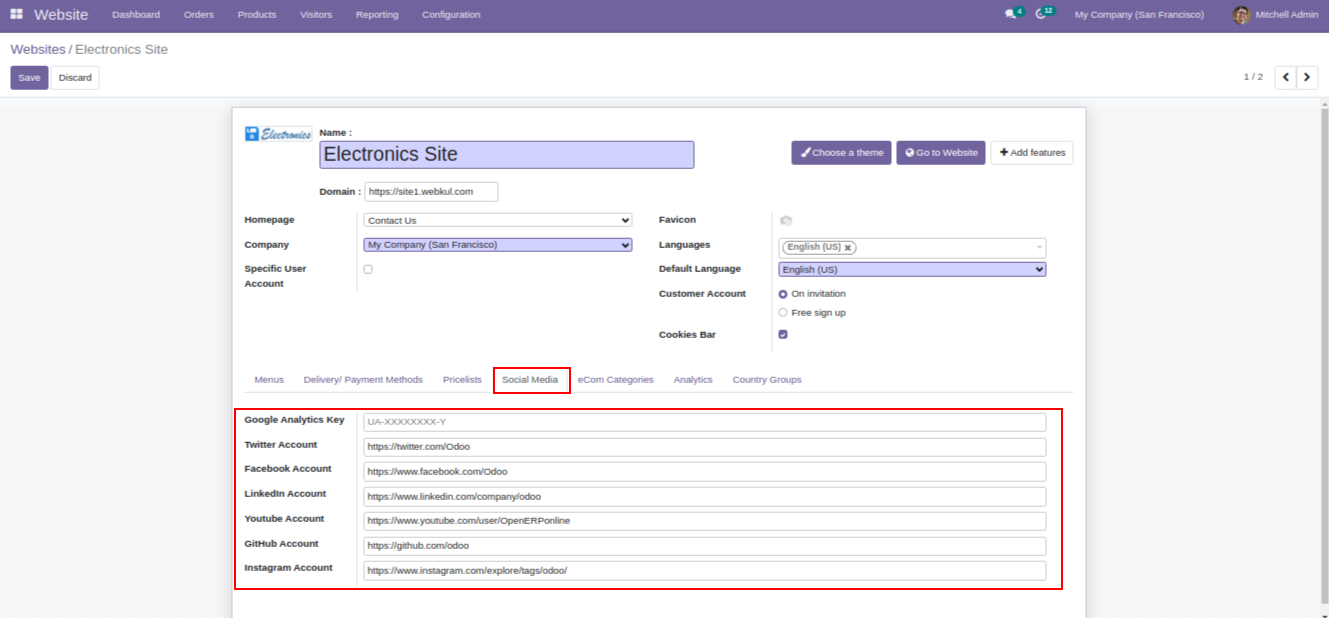The width and height of the screenshot is (1329, 618).
Task: Go back to Websites breadcrumb
Action: tap(38, 49)
